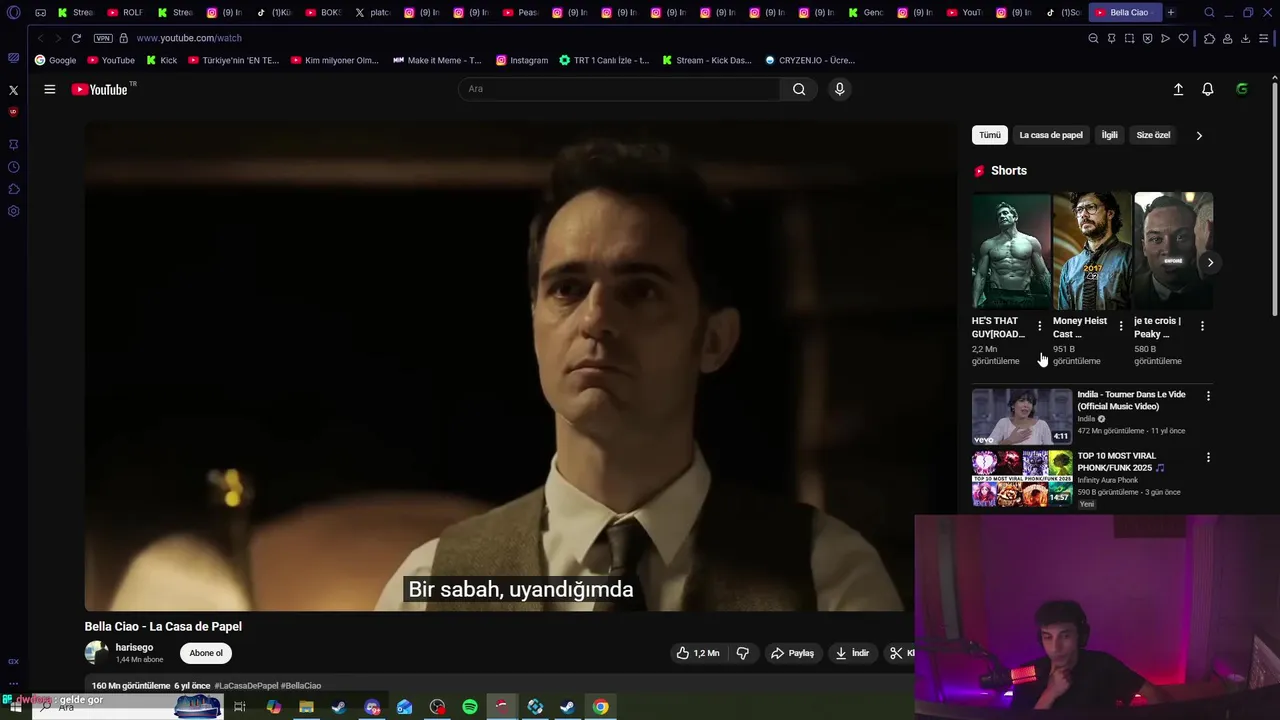Open options for HE'S THAT GUY short
Image resolution: width=1280 pixels, height=720 pixels.
point(1040,326)
